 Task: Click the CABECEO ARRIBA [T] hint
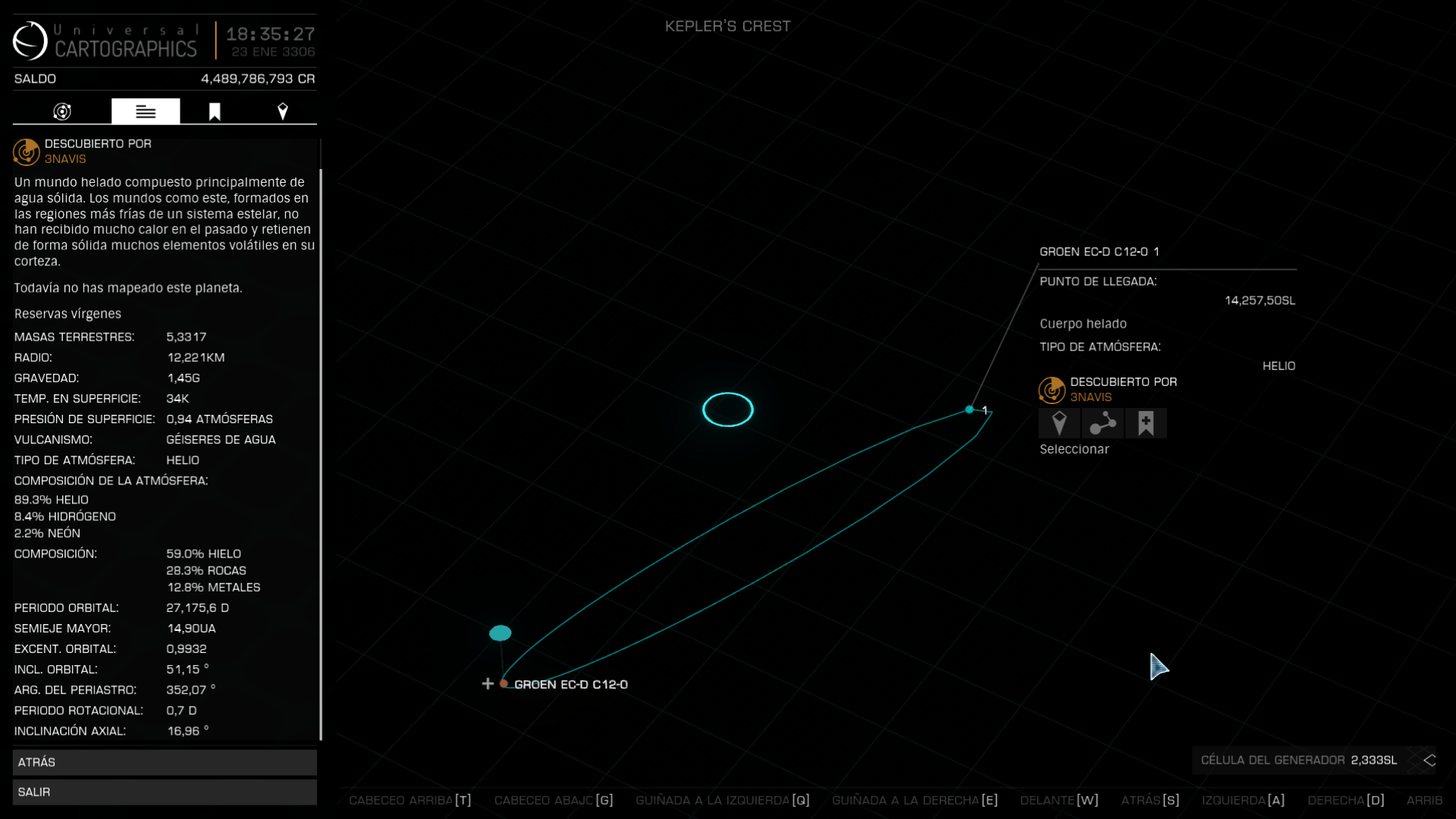click(410, 800)
